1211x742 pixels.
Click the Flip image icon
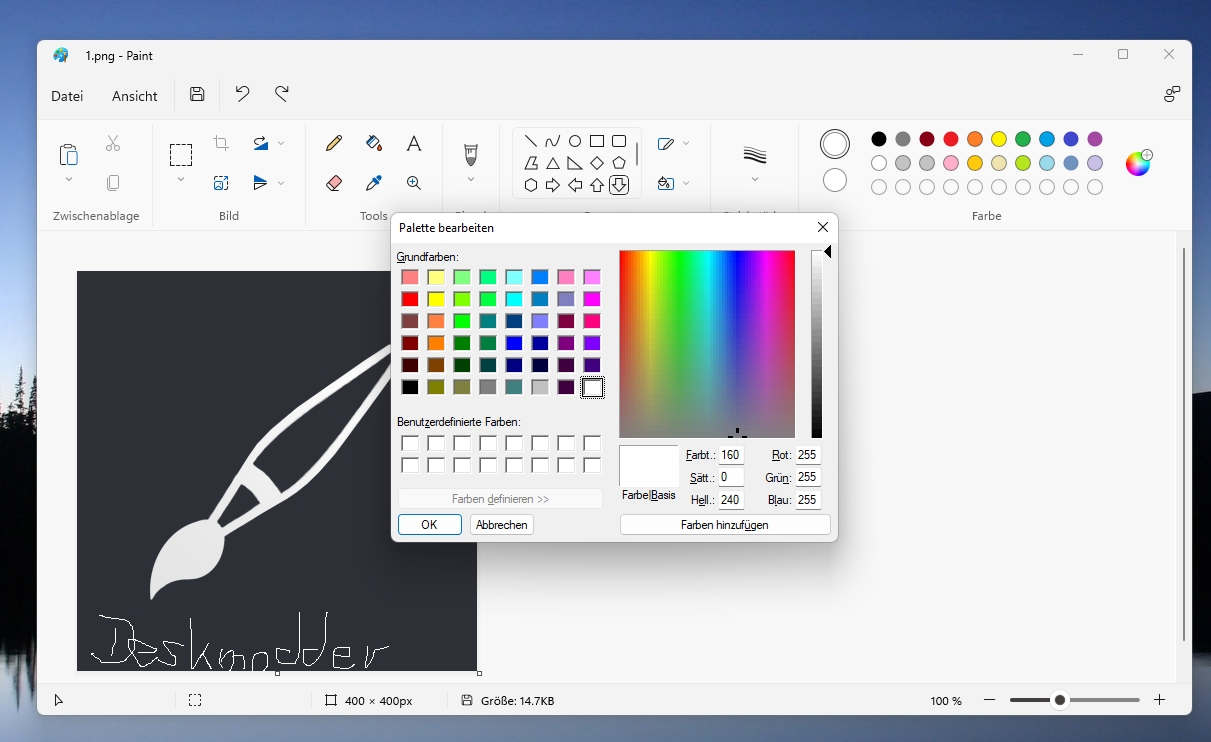[x=261, y=183]
